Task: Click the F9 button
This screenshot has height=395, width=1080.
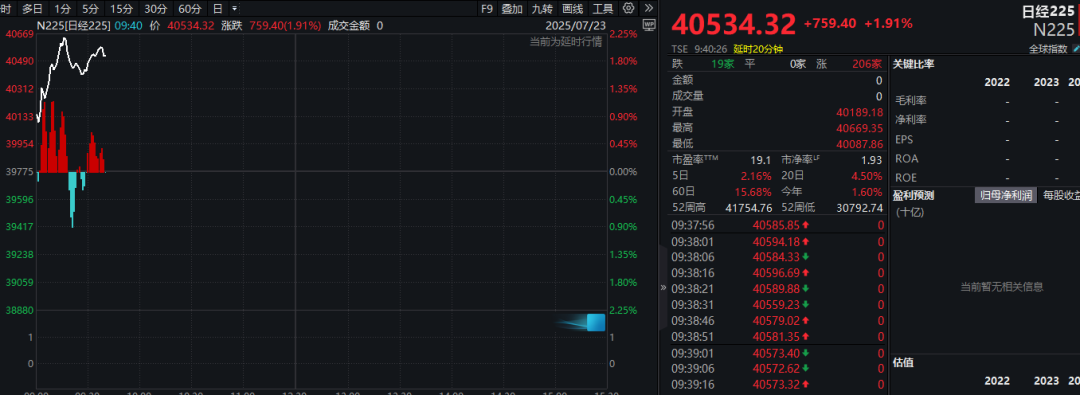Action: (487, 9)
